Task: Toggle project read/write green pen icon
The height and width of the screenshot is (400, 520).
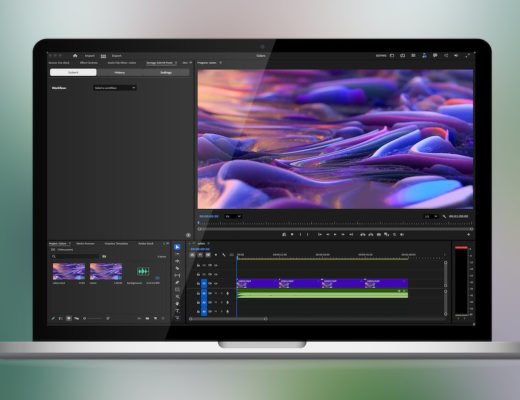Action: point(53,318)
